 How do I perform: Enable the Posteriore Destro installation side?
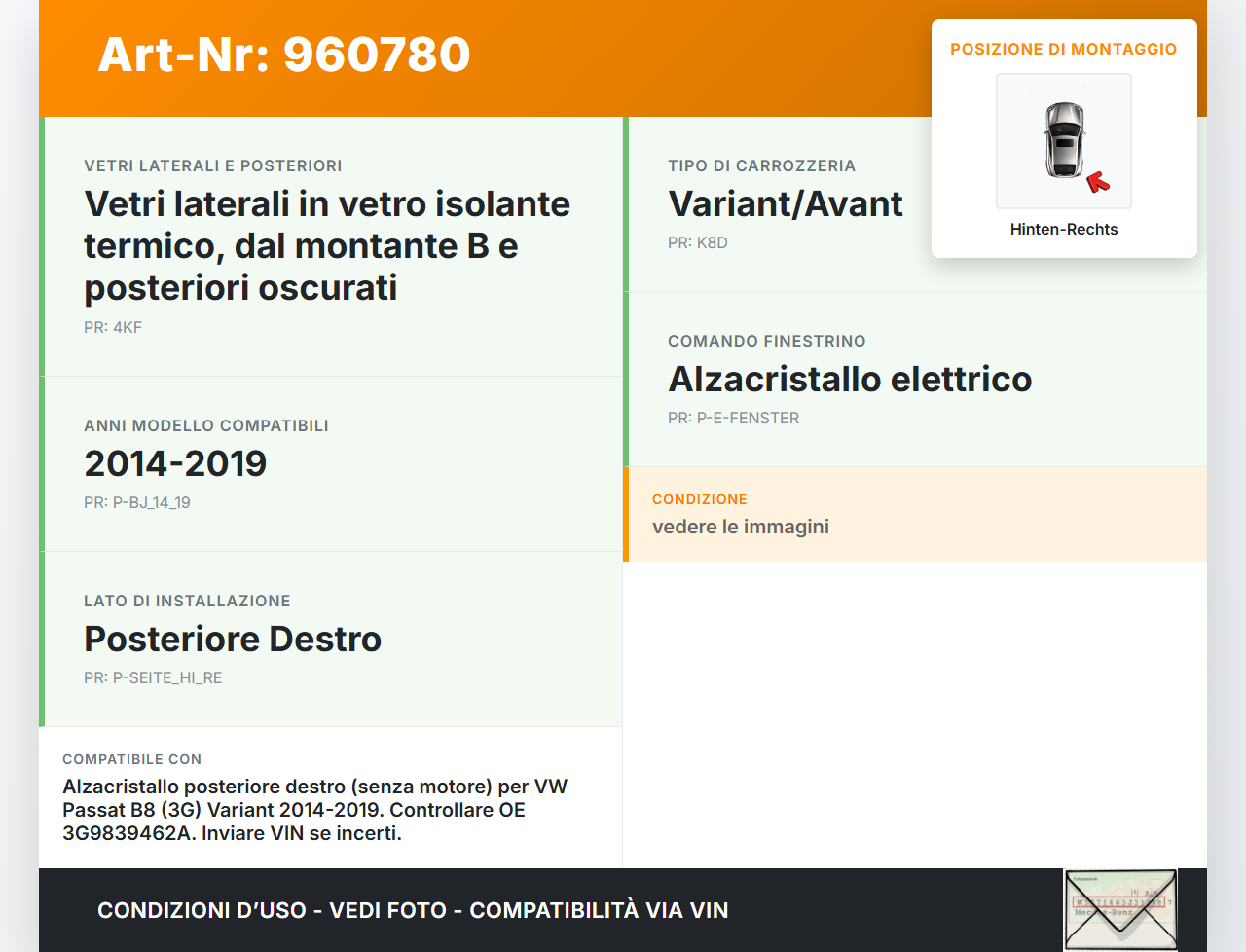tap(233, 640)
